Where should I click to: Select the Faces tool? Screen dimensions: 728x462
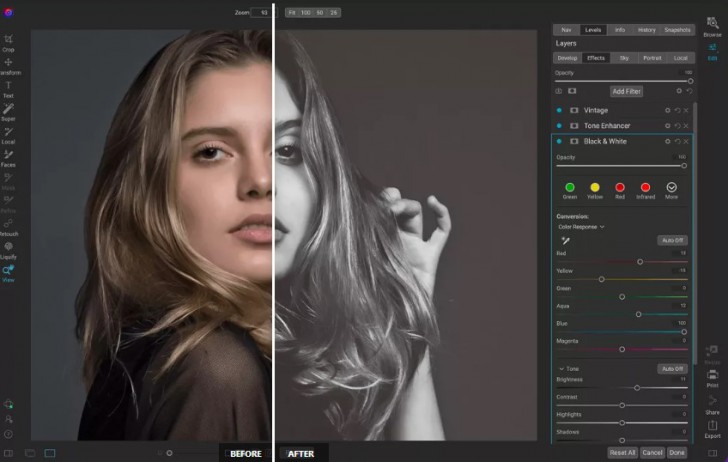pyautogui.click(x=8, y=158)
